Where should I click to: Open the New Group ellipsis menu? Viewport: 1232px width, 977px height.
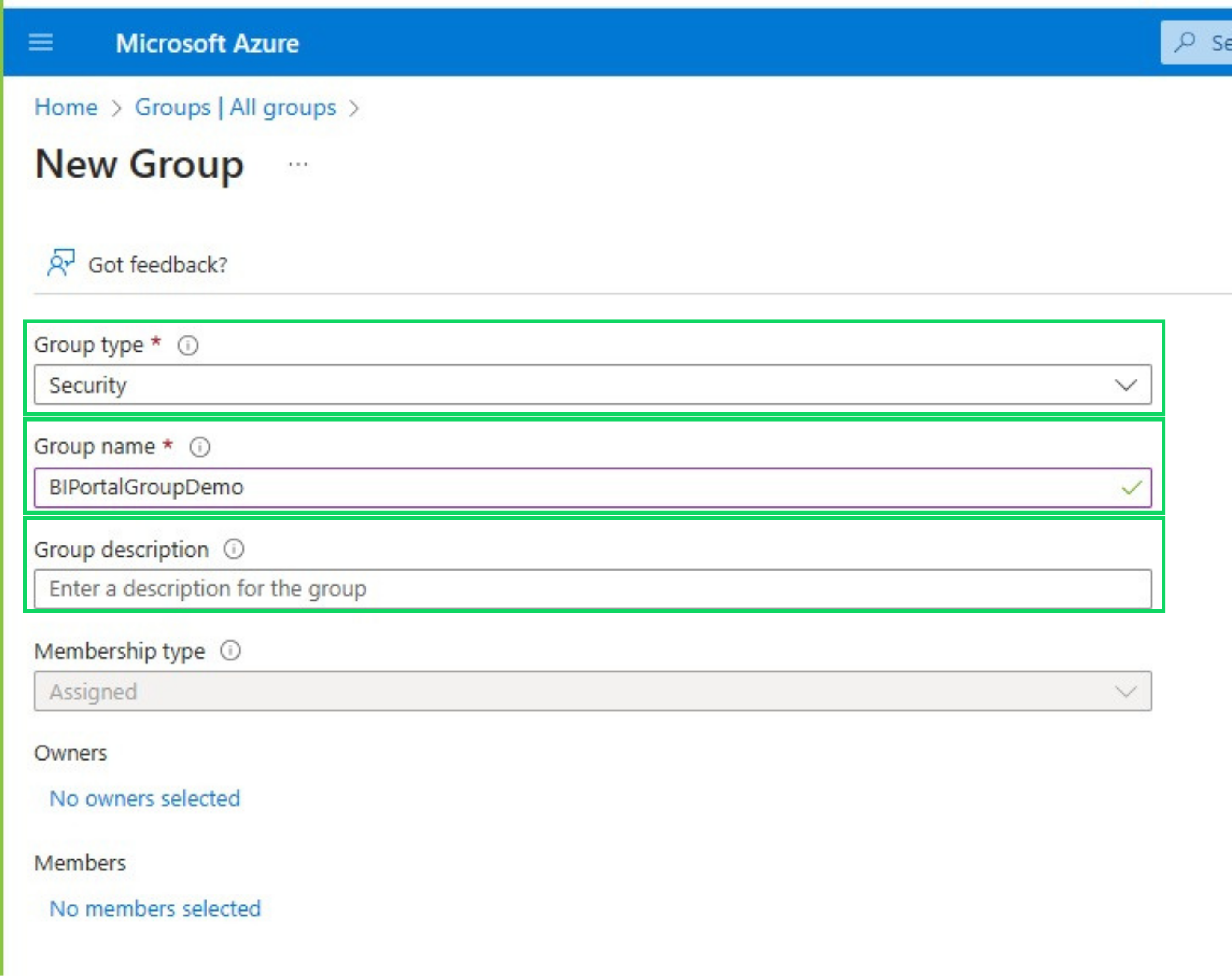pos(298,165)
